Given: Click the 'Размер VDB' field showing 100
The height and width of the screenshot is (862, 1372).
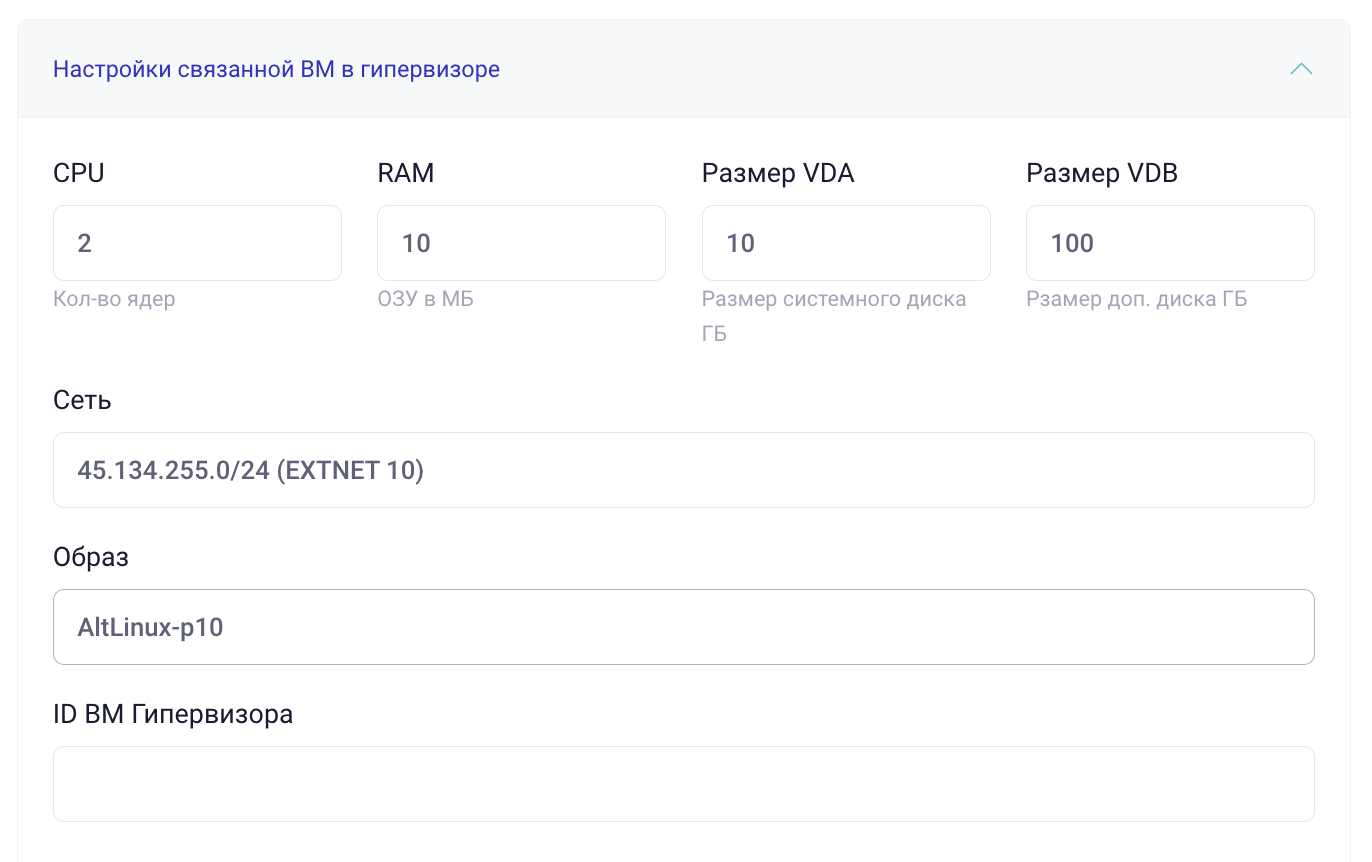Looking at the screenshot, I should (1169, 242).
